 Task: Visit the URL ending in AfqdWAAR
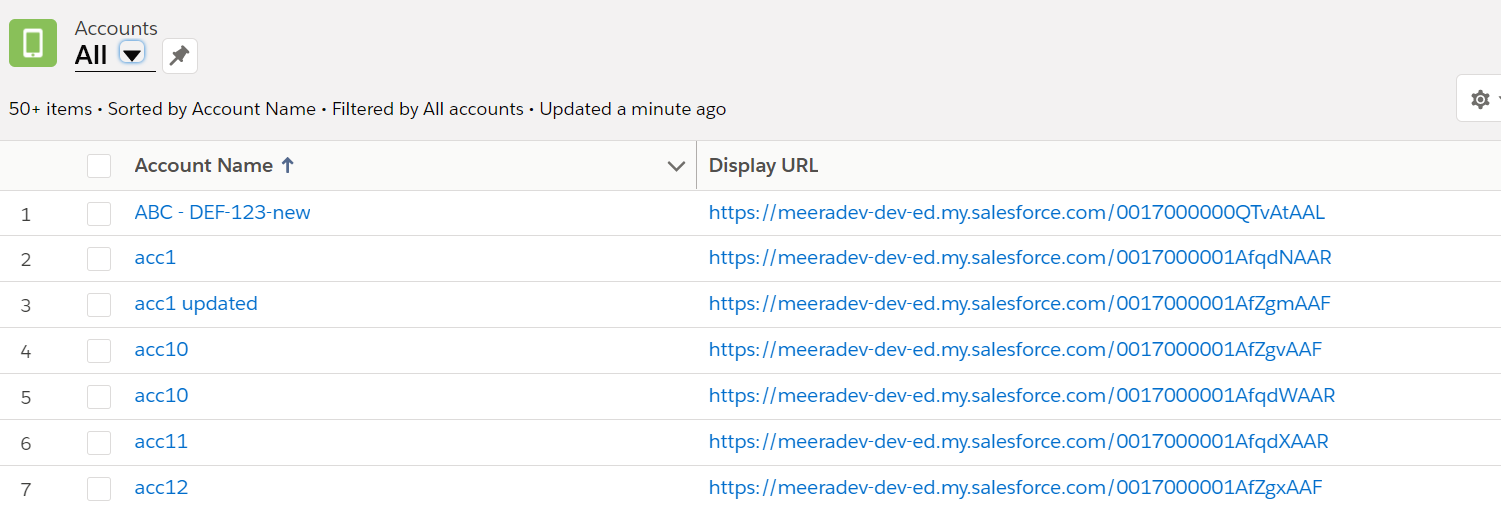[x=1021, y=396]
